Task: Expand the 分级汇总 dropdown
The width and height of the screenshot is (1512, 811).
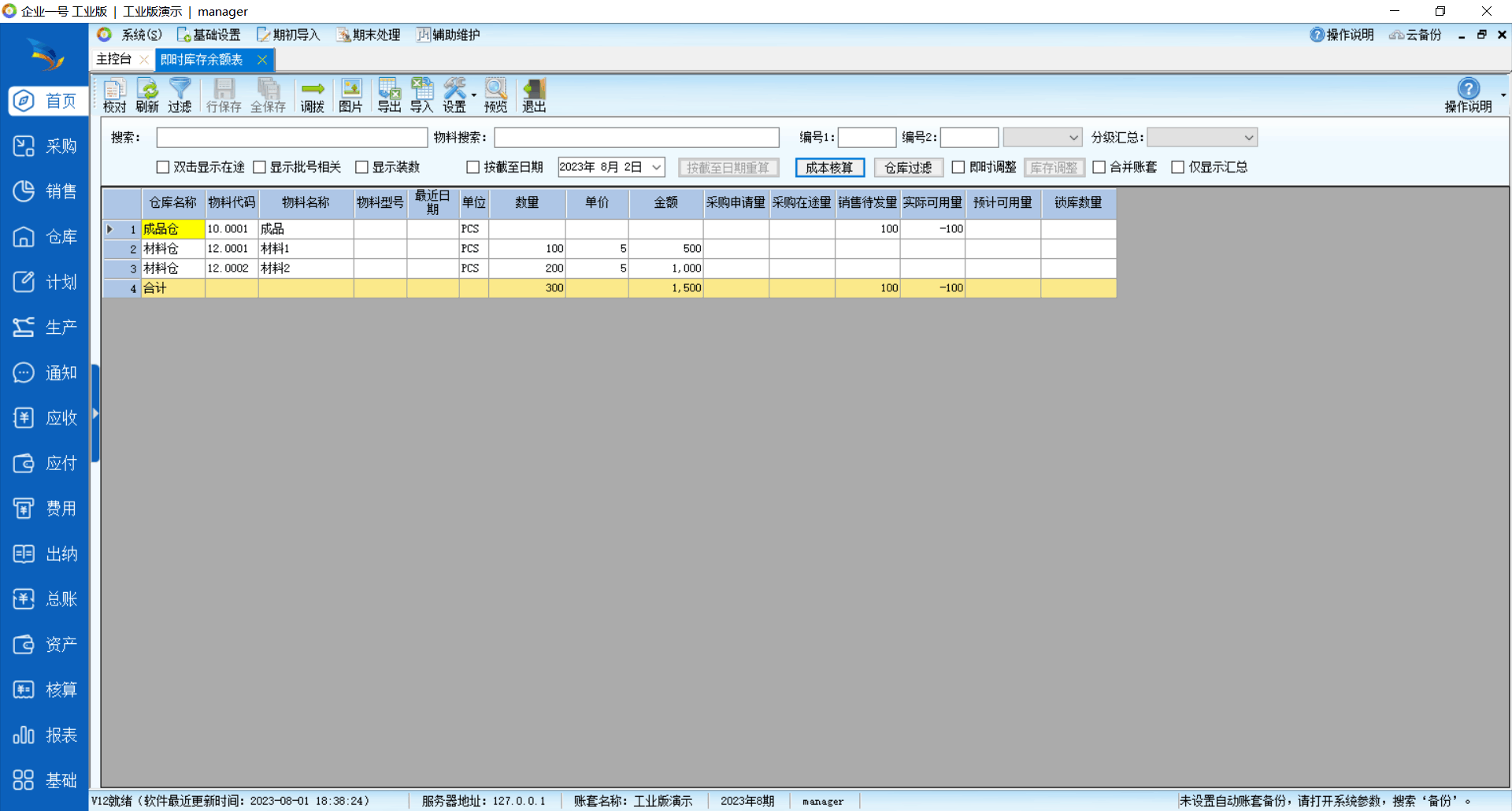Action: point(1248,138)
